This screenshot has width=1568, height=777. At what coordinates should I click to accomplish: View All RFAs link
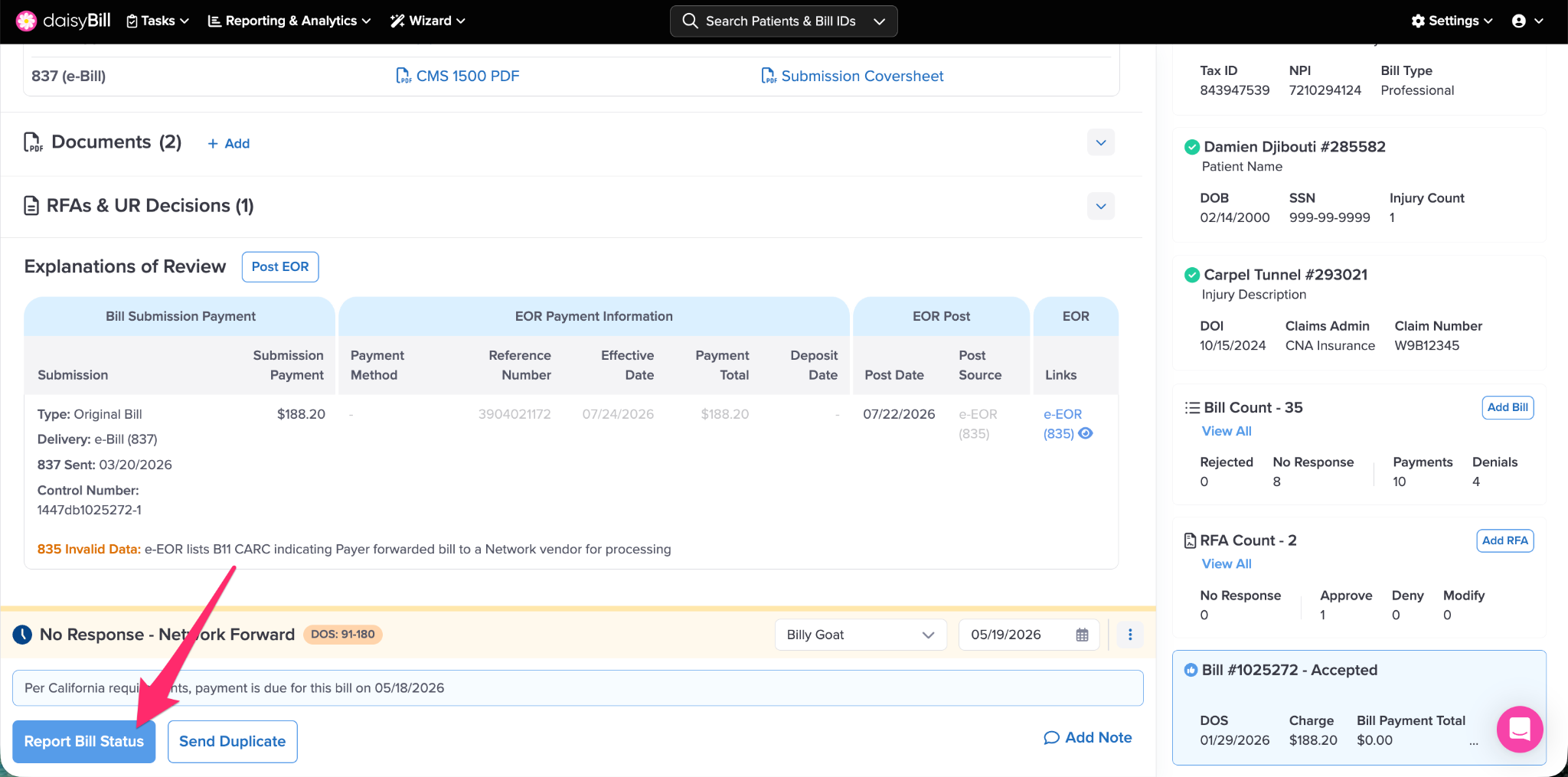[x=1227, y=563]
